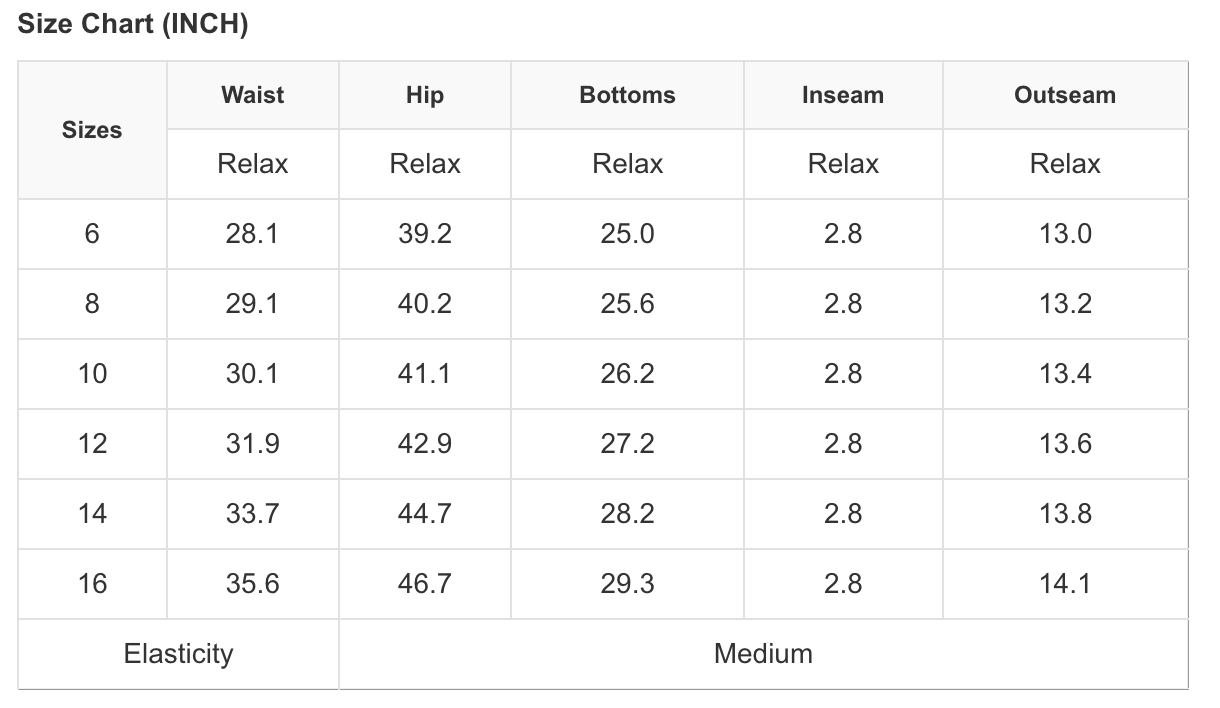This screenshot has width=1220, height=708.
Task: Click size 12 row label
Action: [x=92, y=444]
